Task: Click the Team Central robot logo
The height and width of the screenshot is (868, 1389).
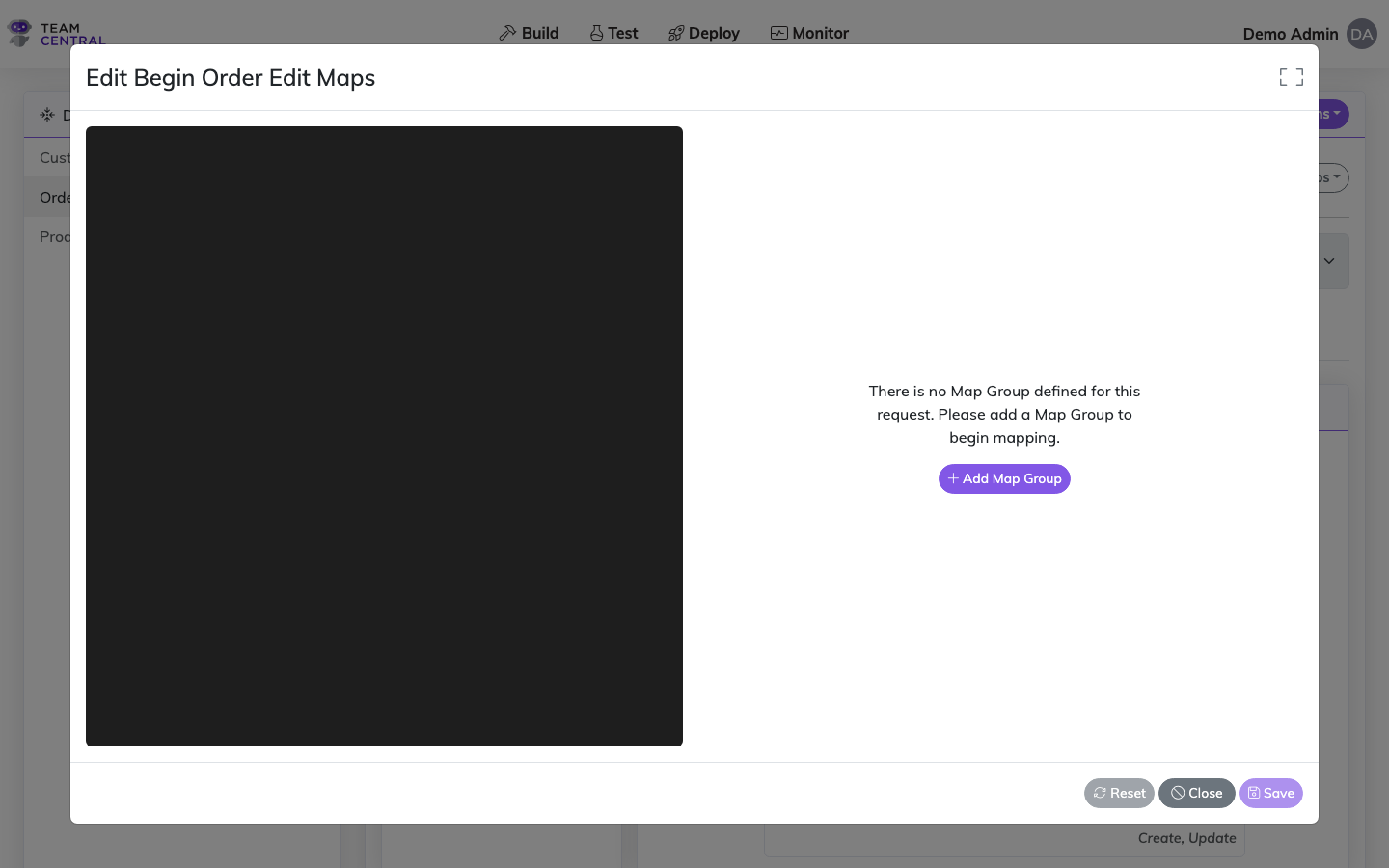Action: [x=19, y=32]
